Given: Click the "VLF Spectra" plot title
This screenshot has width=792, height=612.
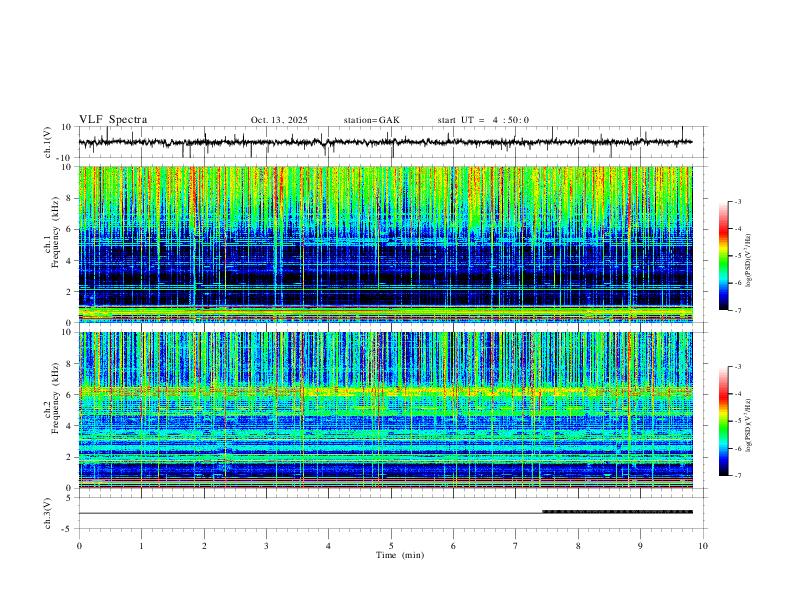Looking at the screenshot, I should 113,120.
